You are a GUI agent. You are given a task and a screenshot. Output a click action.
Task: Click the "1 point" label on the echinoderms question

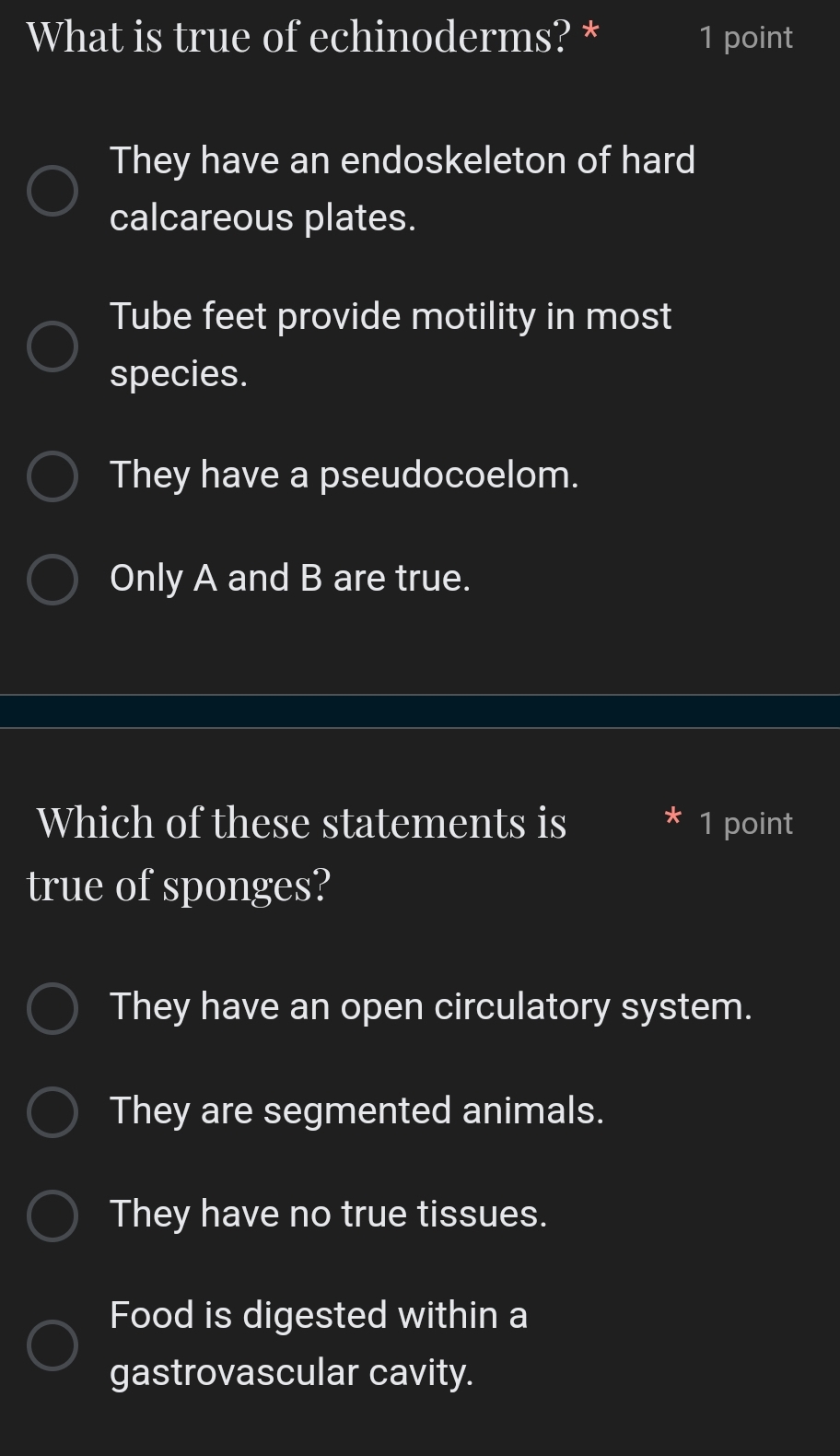tap(748, 38)
